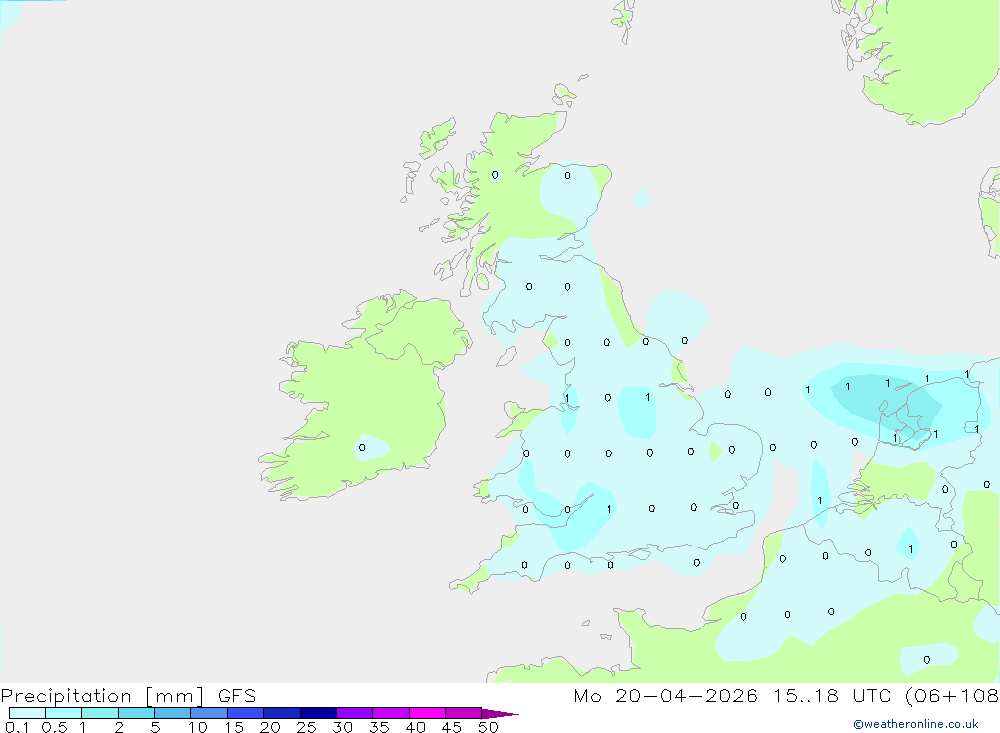Select the "5" legend label
Image resolution: width=1000 pixels, height=733 pixels.
(155, 727)
